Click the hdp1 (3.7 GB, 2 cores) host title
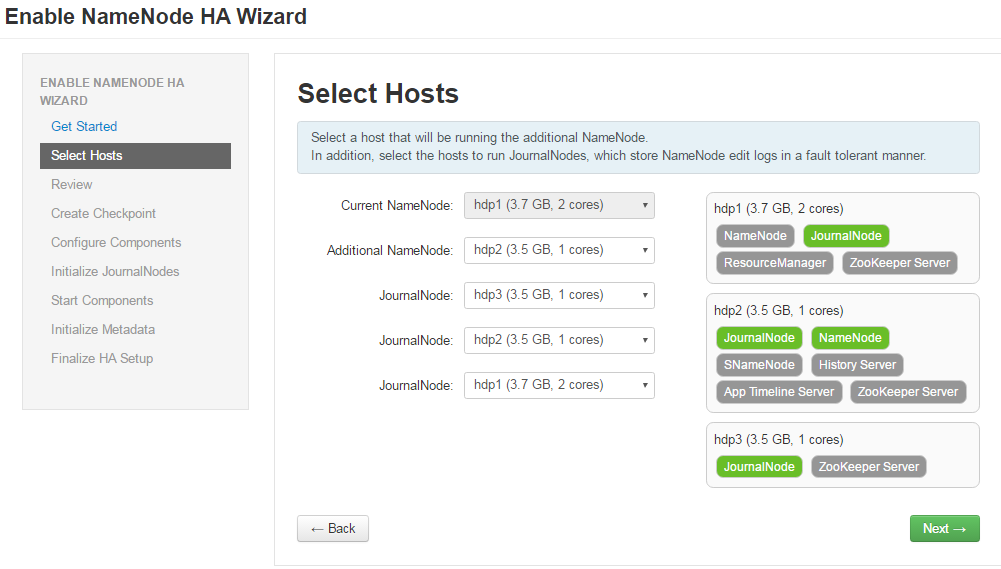Viewport: 1001px width, 569px height. pos(778,209)
